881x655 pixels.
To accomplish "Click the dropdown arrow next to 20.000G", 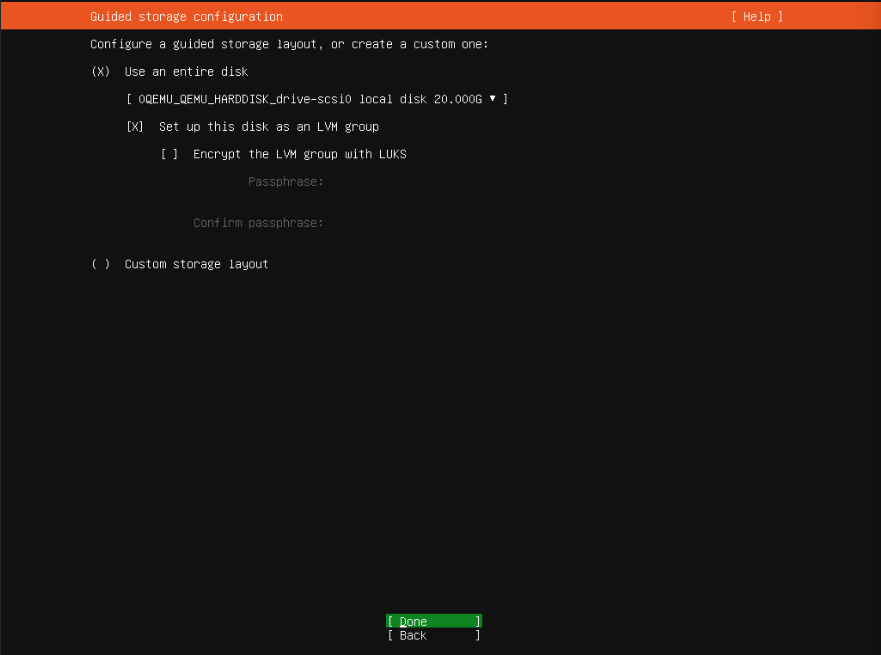I will pyautogui.click(x=493, y=99).
